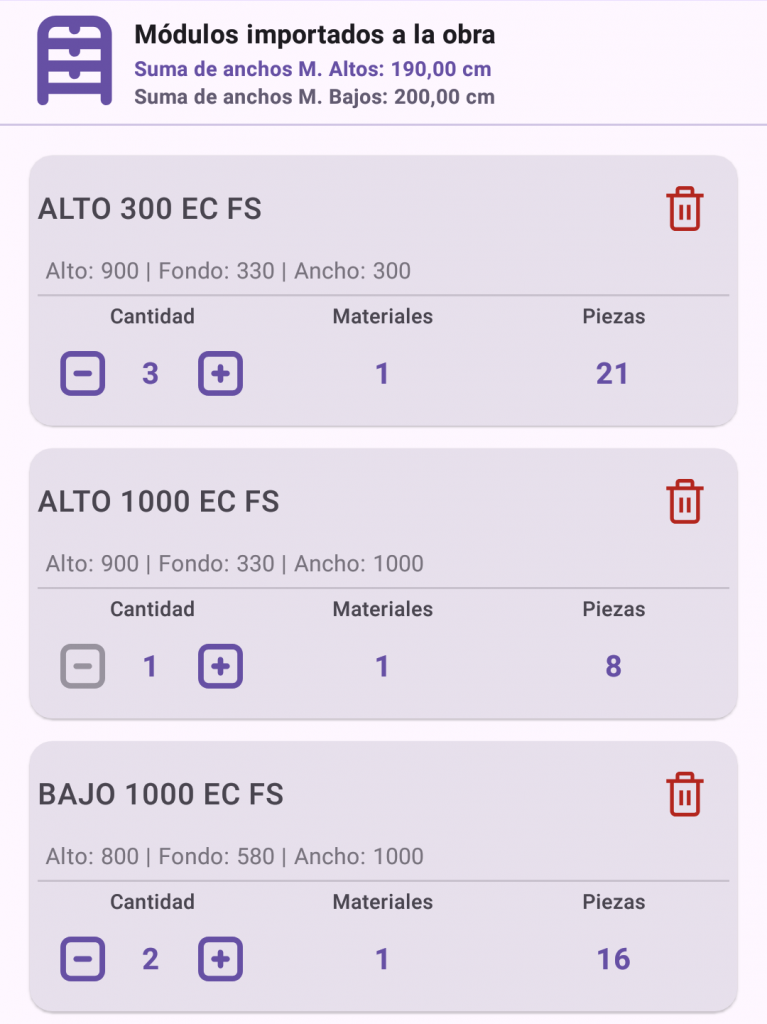Click the drawer cabinet icon in header
Image resolution: width=767 pixels, height=1024 pixels.
tap(75, 60)
